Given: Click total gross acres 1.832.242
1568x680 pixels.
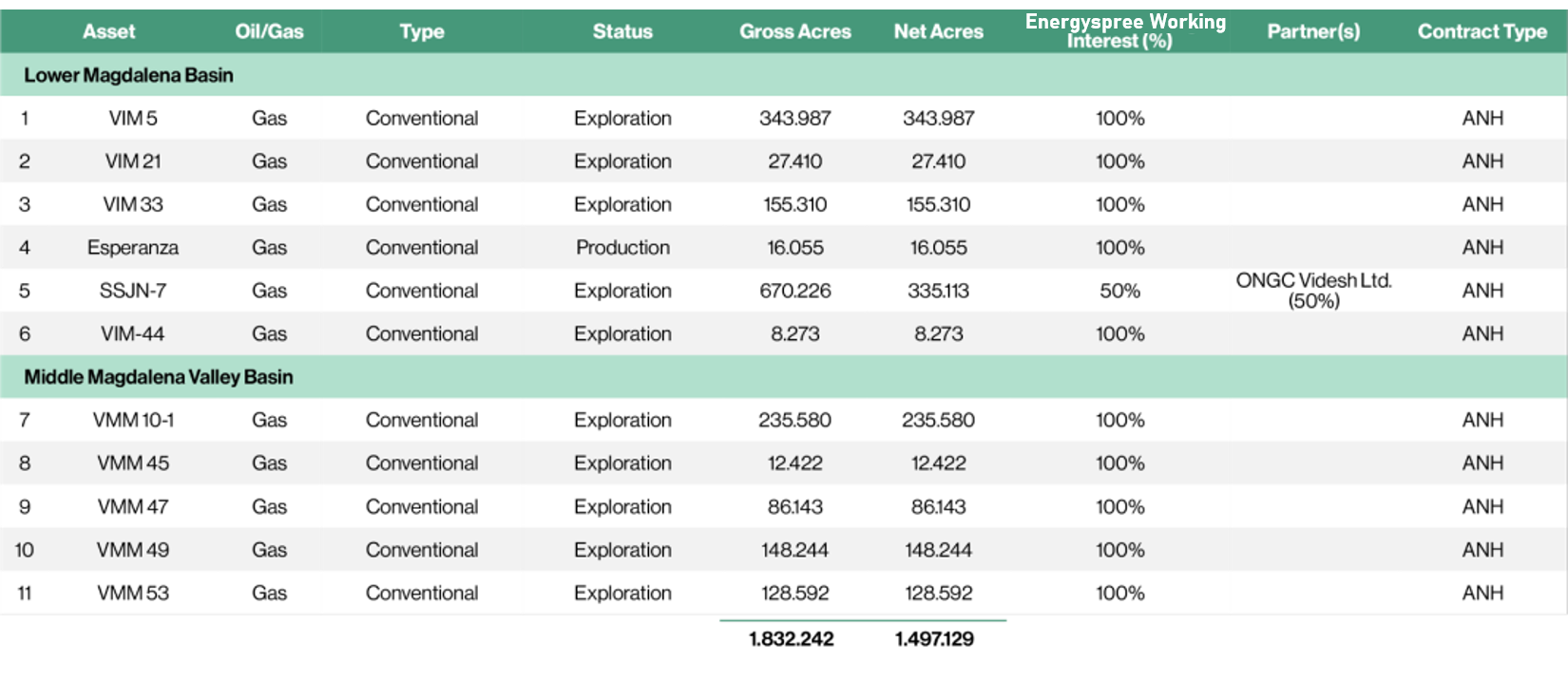Looking at the screenshot, I should [x=791, y=639].
